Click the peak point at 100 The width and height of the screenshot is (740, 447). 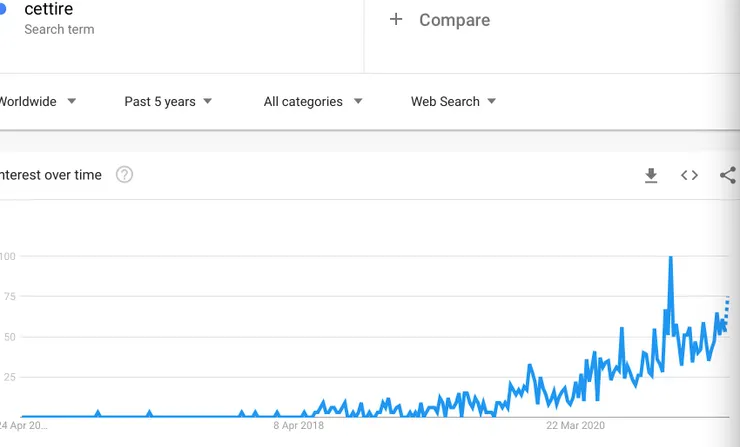(670, 258)
